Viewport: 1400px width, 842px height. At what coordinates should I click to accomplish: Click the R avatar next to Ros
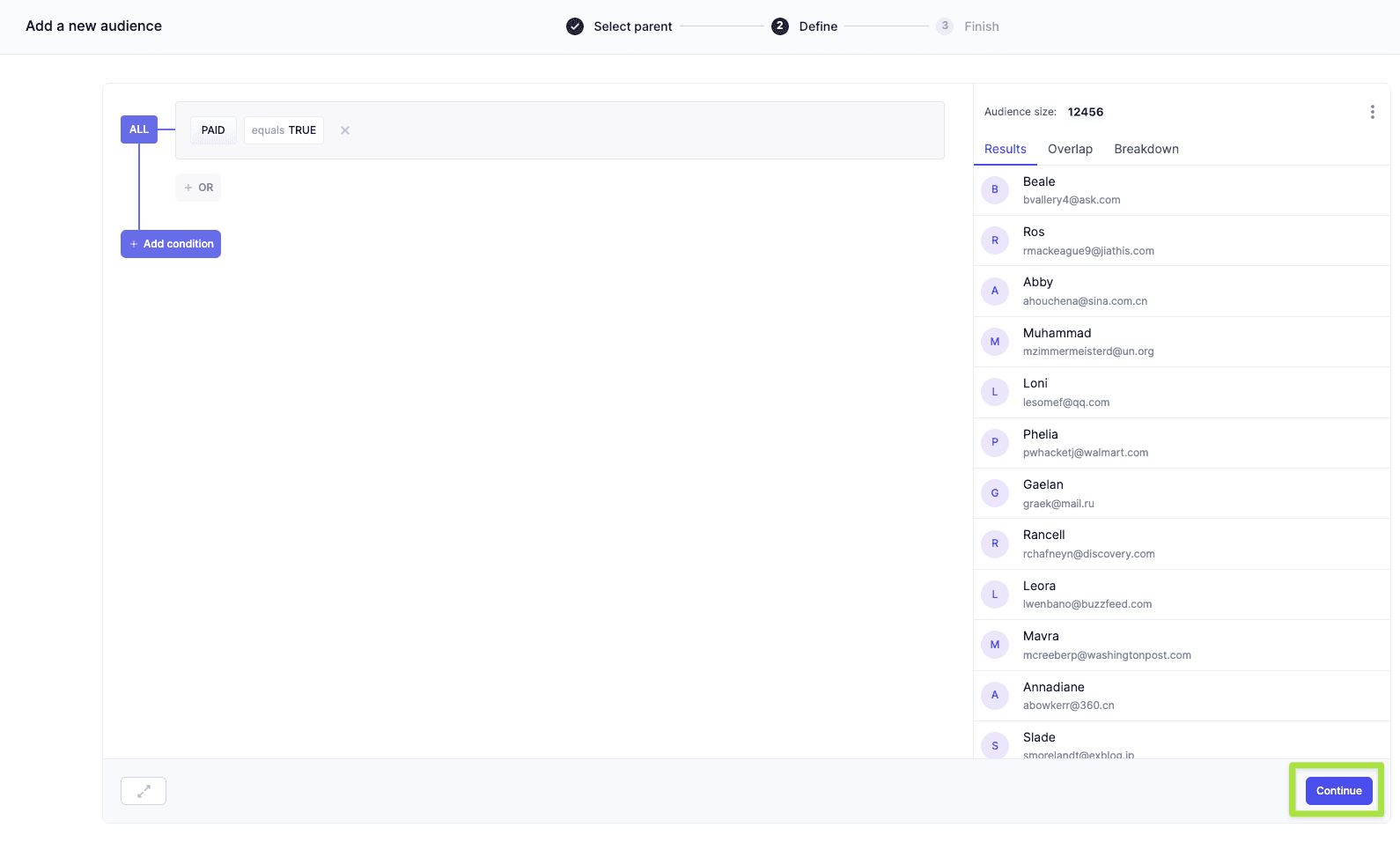click(x=995, y=240)
